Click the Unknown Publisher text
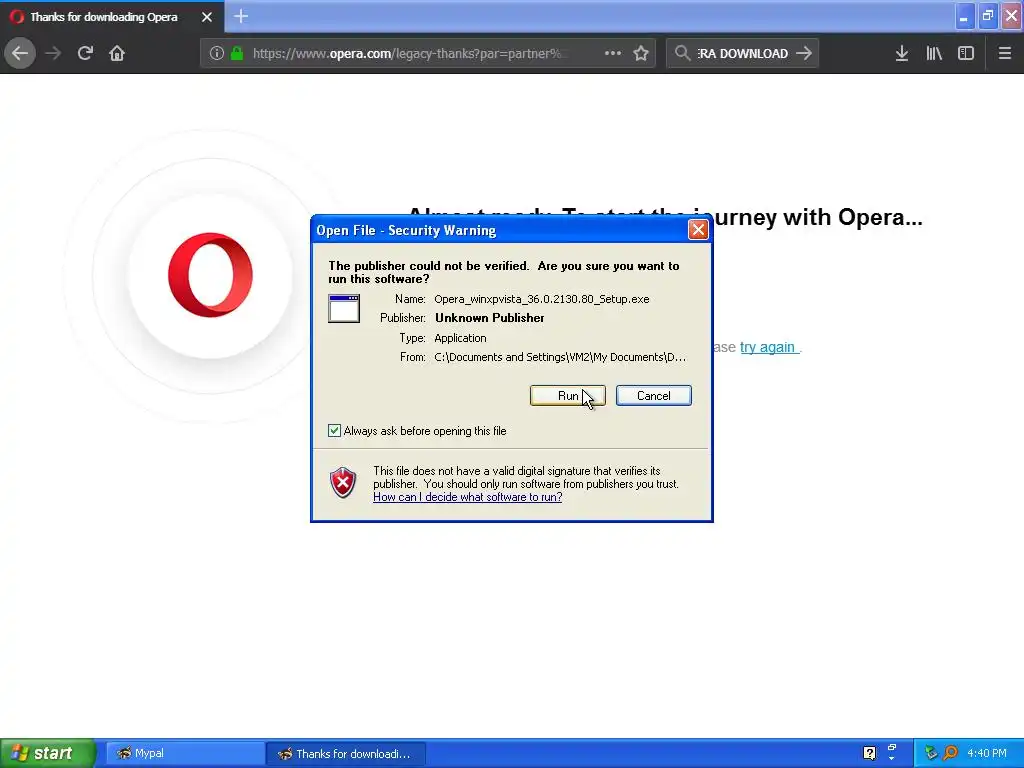 click(x=490, y=318)
